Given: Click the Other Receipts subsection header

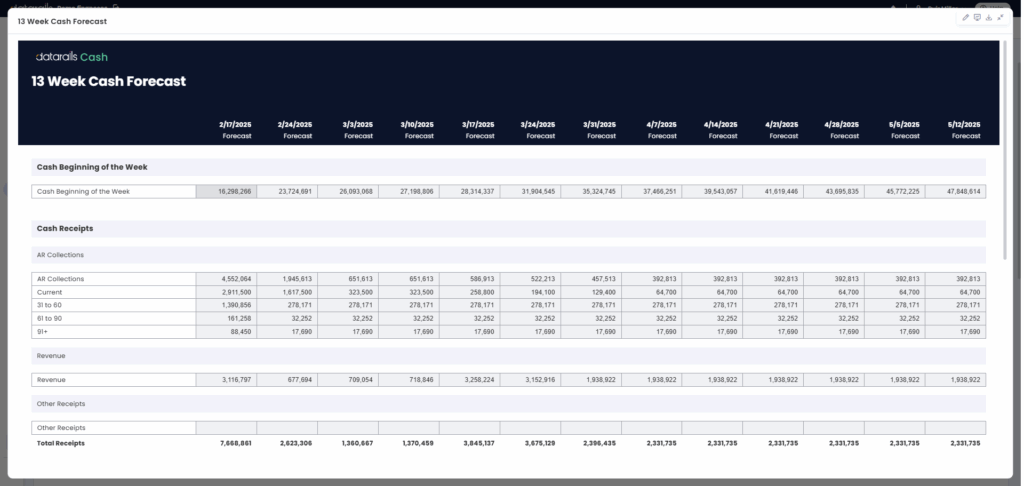Looking at the screenshot, I should click(61, 404).
